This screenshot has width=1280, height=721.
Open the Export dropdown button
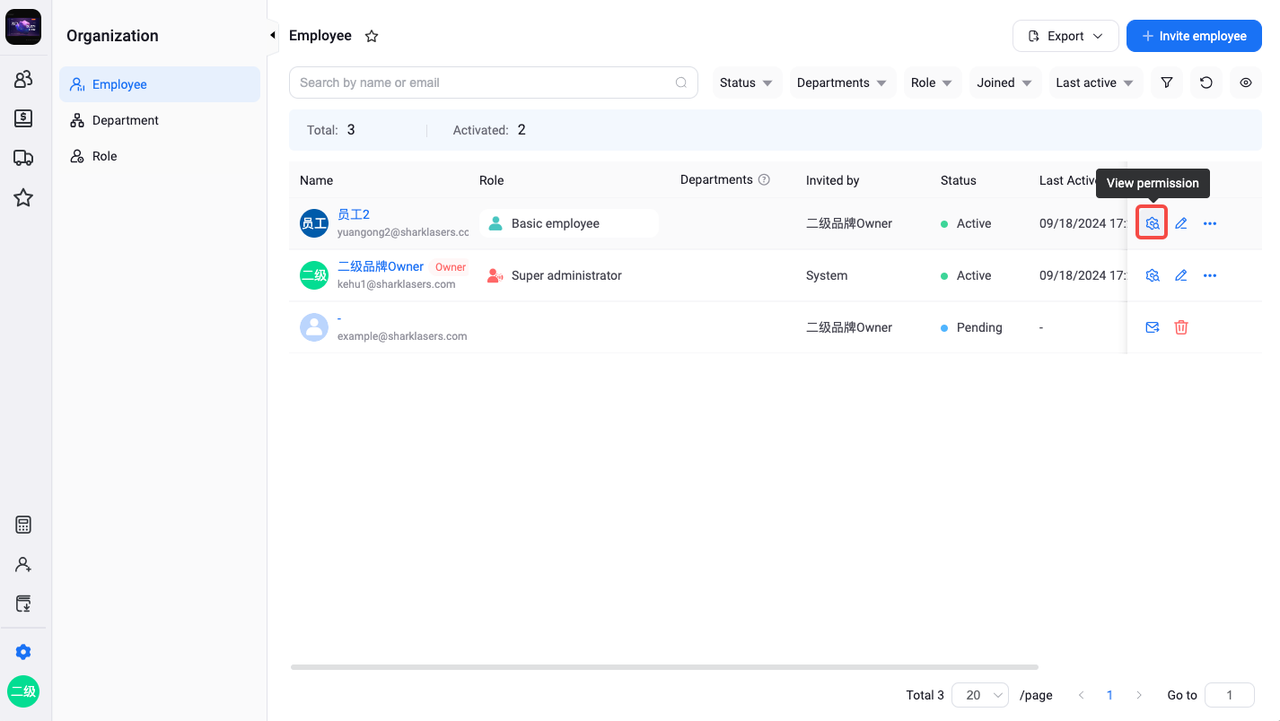point(1065,36)
